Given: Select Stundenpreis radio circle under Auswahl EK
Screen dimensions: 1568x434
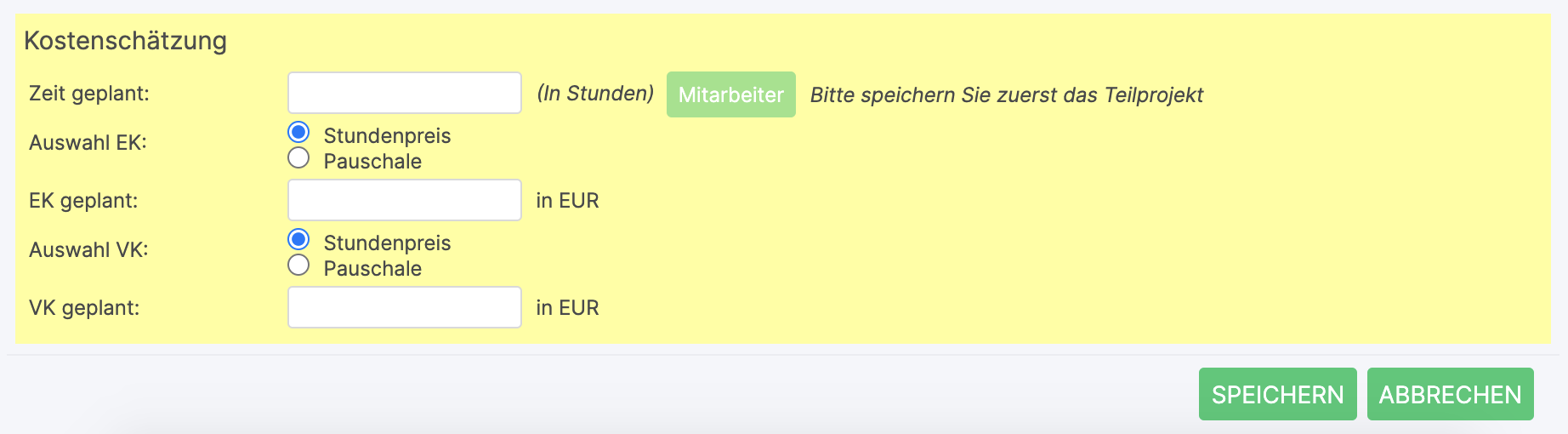Looking at the screenshot, I should coord(298,133).
